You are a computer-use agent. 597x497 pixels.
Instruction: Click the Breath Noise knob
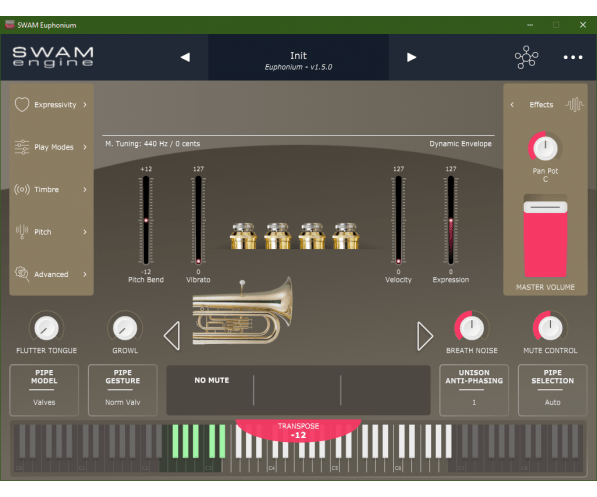click(472, 328)
